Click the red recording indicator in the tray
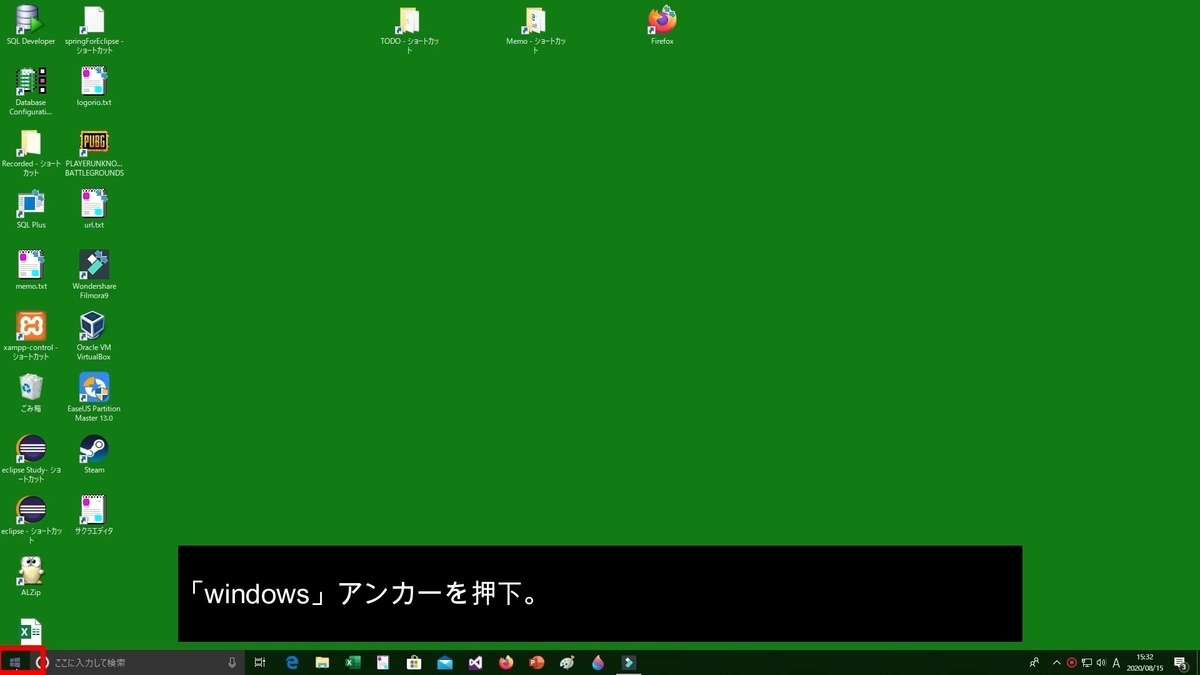The image size is (1200, 675). (x=1072, y=662)
